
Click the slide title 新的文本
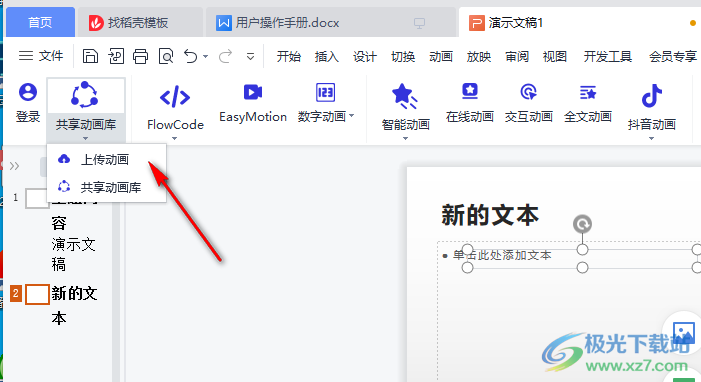point(490,215)
